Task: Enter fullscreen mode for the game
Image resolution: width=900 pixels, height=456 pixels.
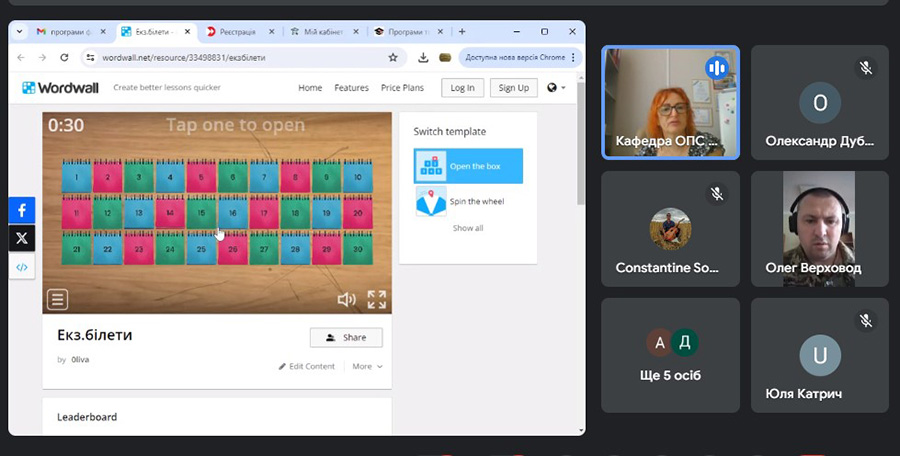Action: [x=377, y=299]
